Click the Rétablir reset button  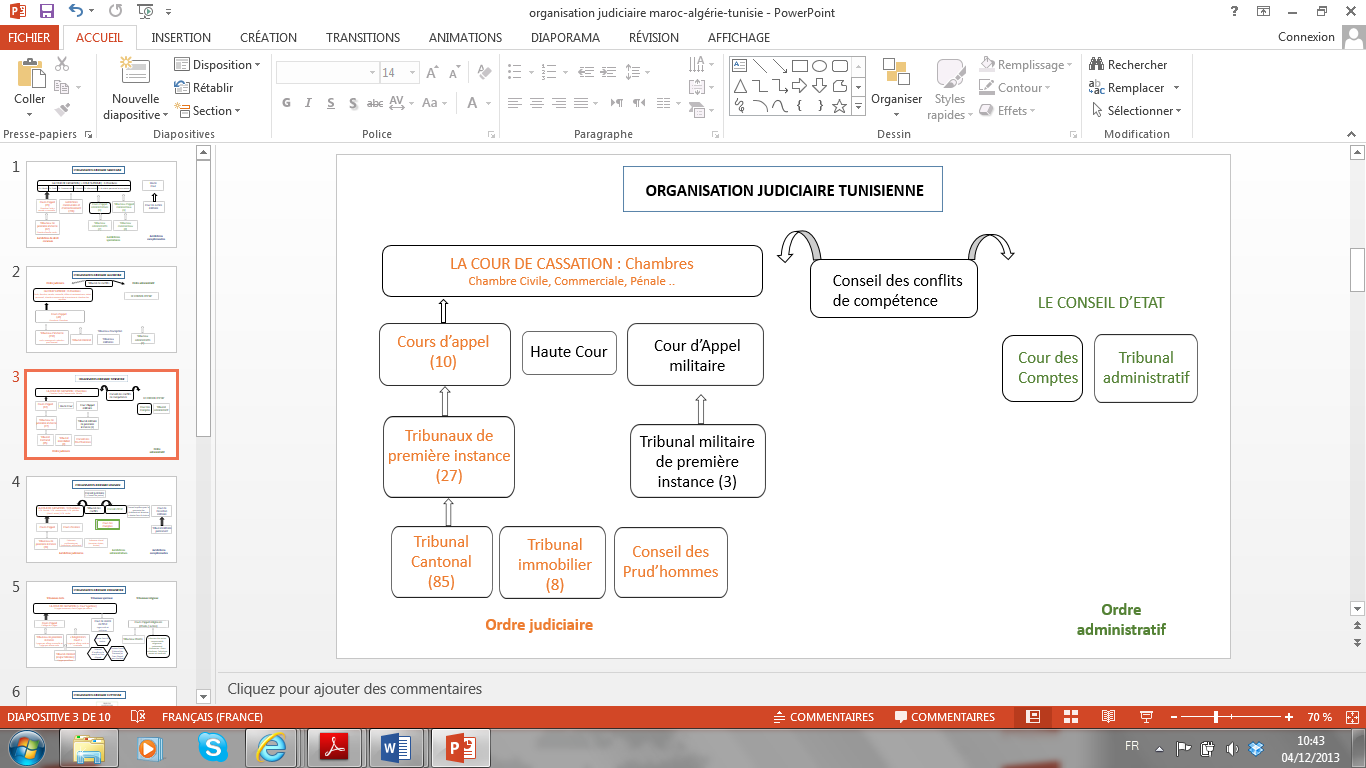pyautogui.click(x=205, y=88)
